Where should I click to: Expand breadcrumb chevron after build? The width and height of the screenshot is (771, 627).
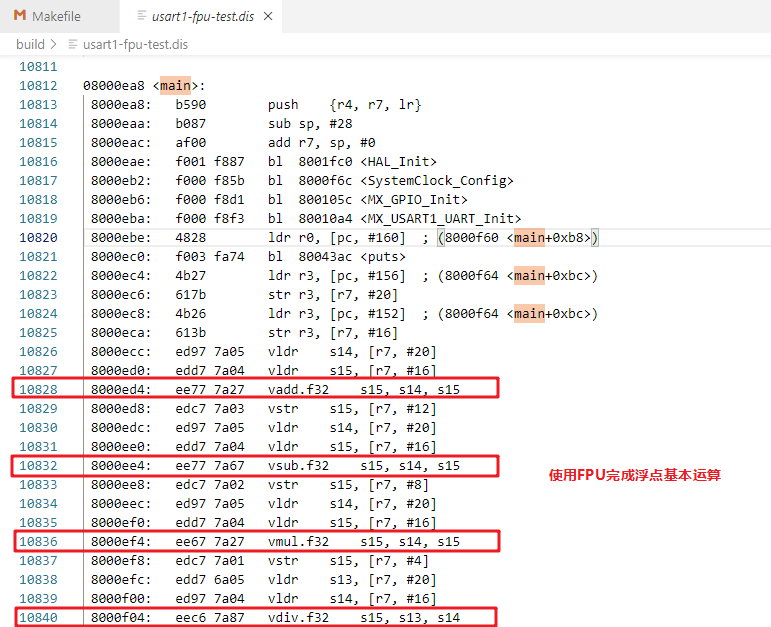[54, 44]
